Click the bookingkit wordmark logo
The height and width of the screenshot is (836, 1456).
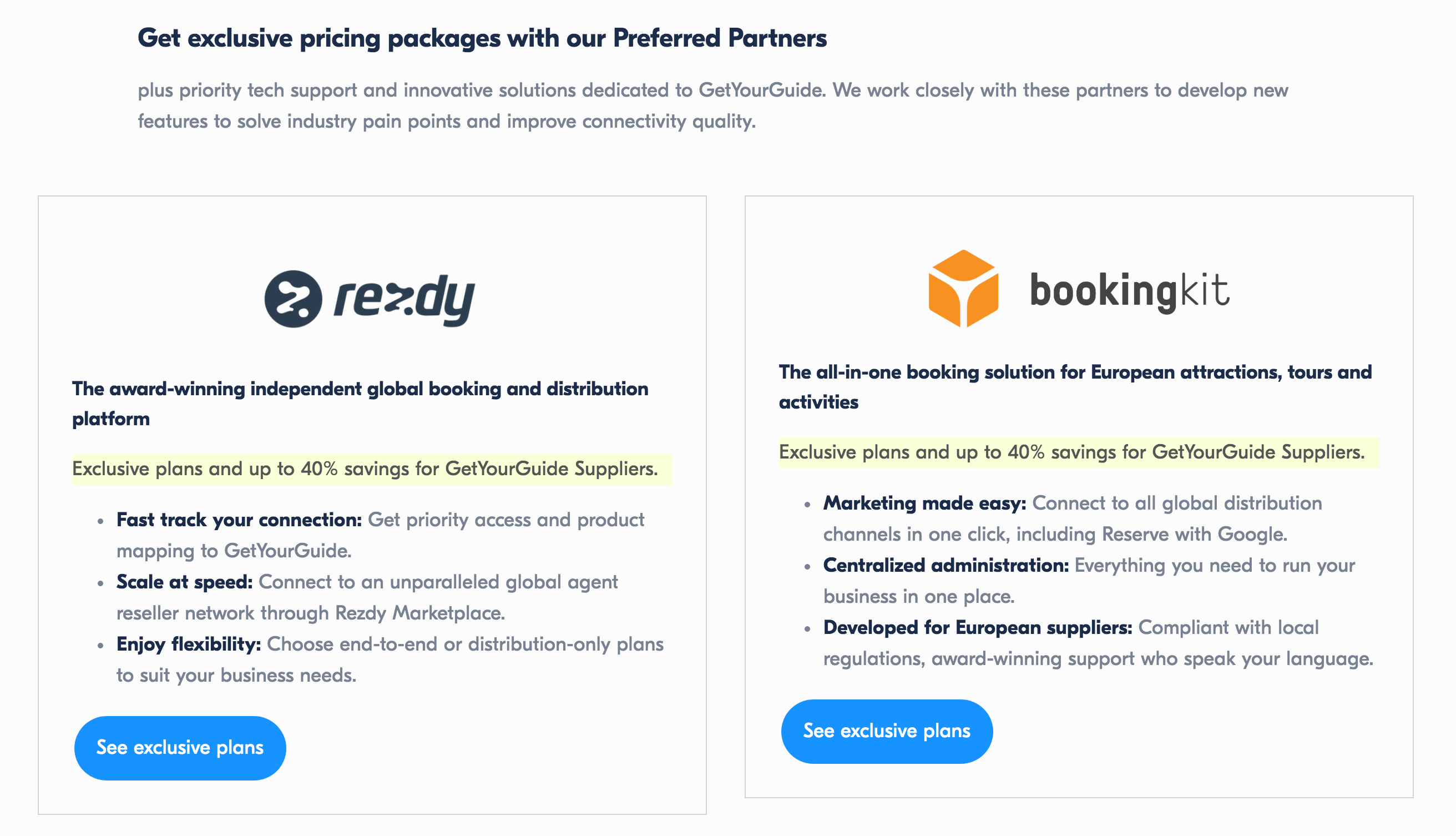pos(1129,291)
